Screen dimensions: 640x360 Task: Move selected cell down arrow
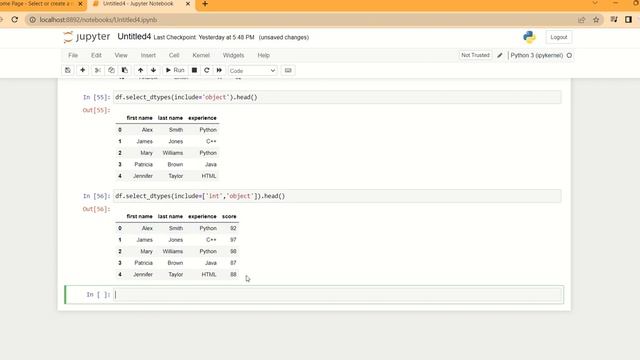(x=153, y=70)
